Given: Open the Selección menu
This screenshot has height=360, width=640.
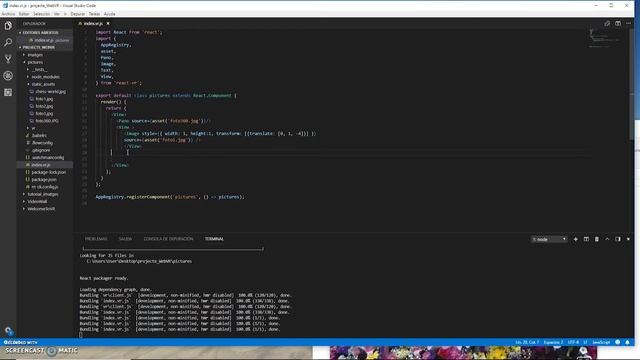Looking at the screenshot, I should pyautogui.click(x=42, y=14).
